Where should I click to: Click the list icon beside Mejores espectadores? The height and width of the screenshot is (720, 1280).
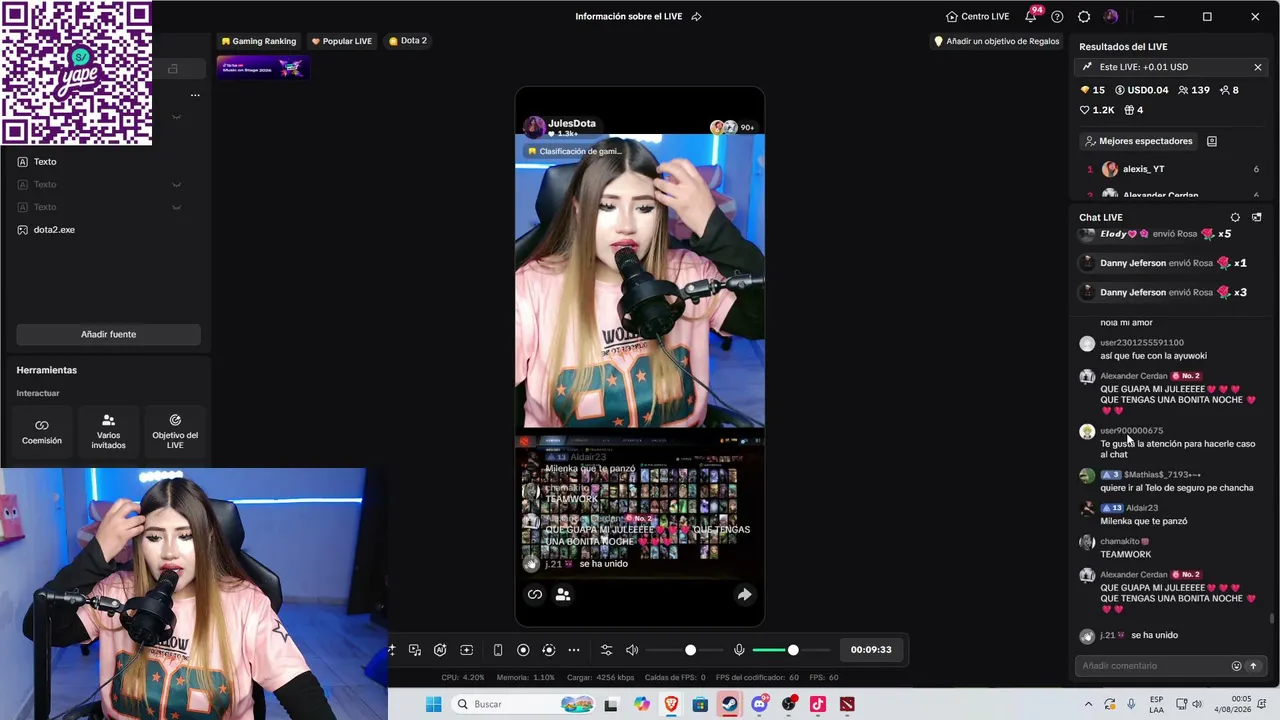pyautogui.click(x=1212, y=141)
